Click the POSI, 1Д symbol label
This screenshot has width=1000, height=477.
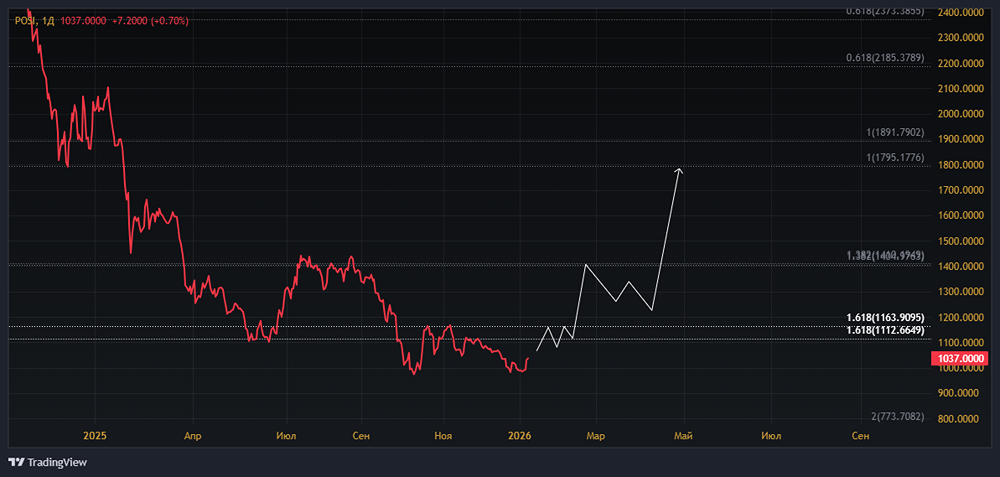35,21
